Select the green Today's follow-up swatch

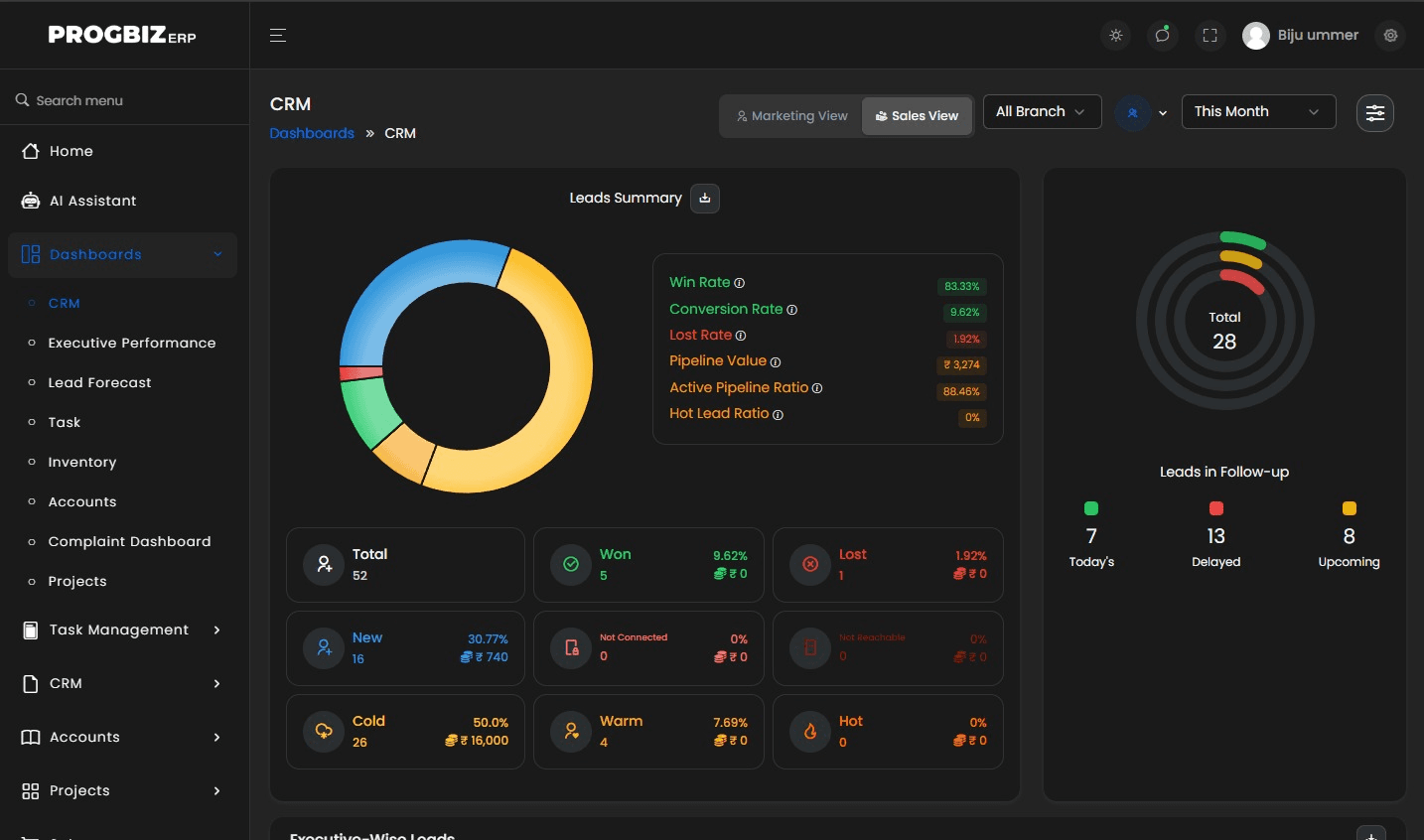1091,508
